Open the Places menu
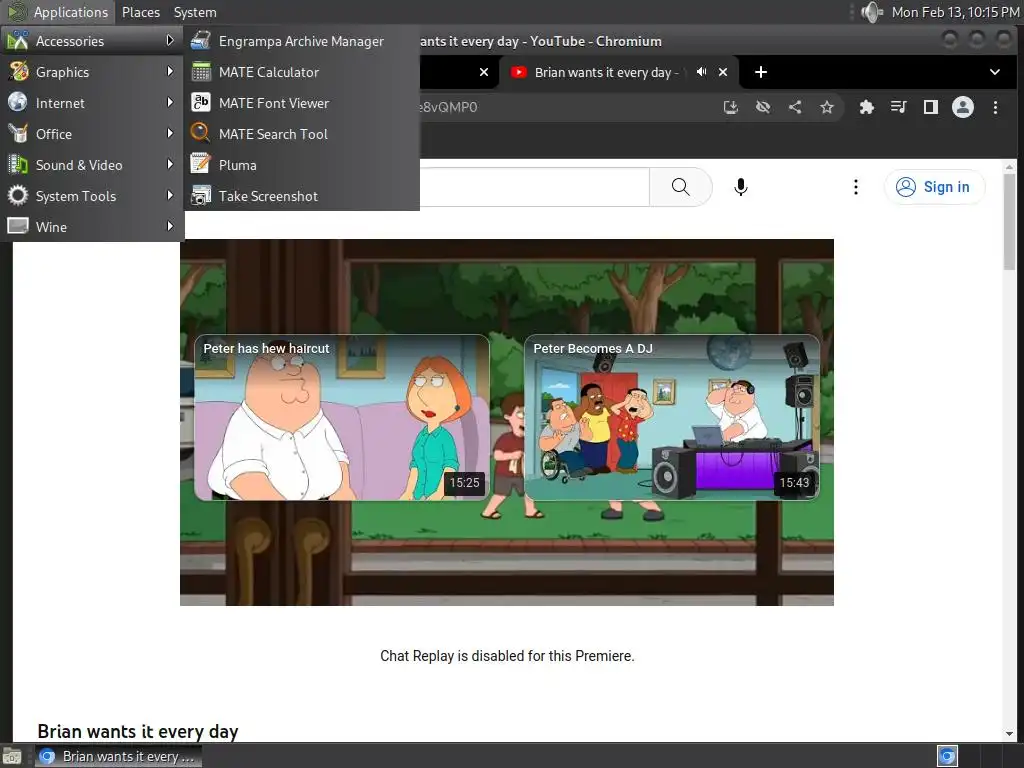 141,12
